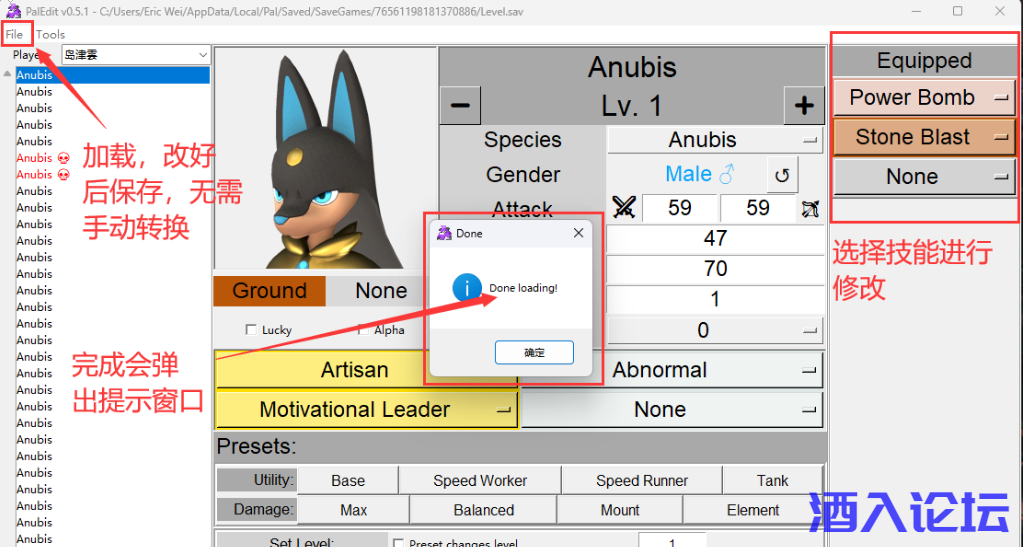Open the None passive skill dropdown

[671, 410]
